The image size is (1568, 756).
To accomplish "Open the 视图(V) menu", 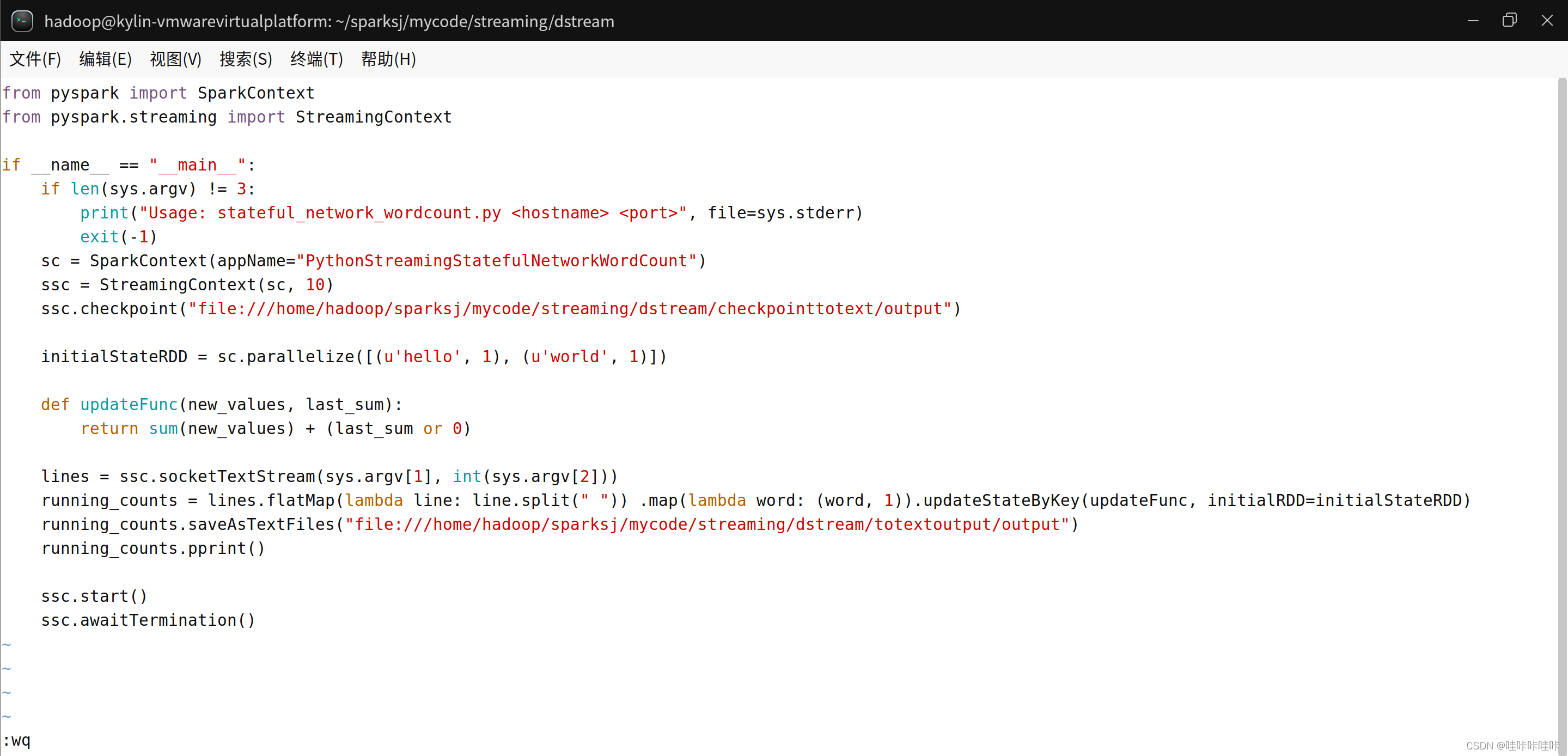I will [x=175, y=59].
